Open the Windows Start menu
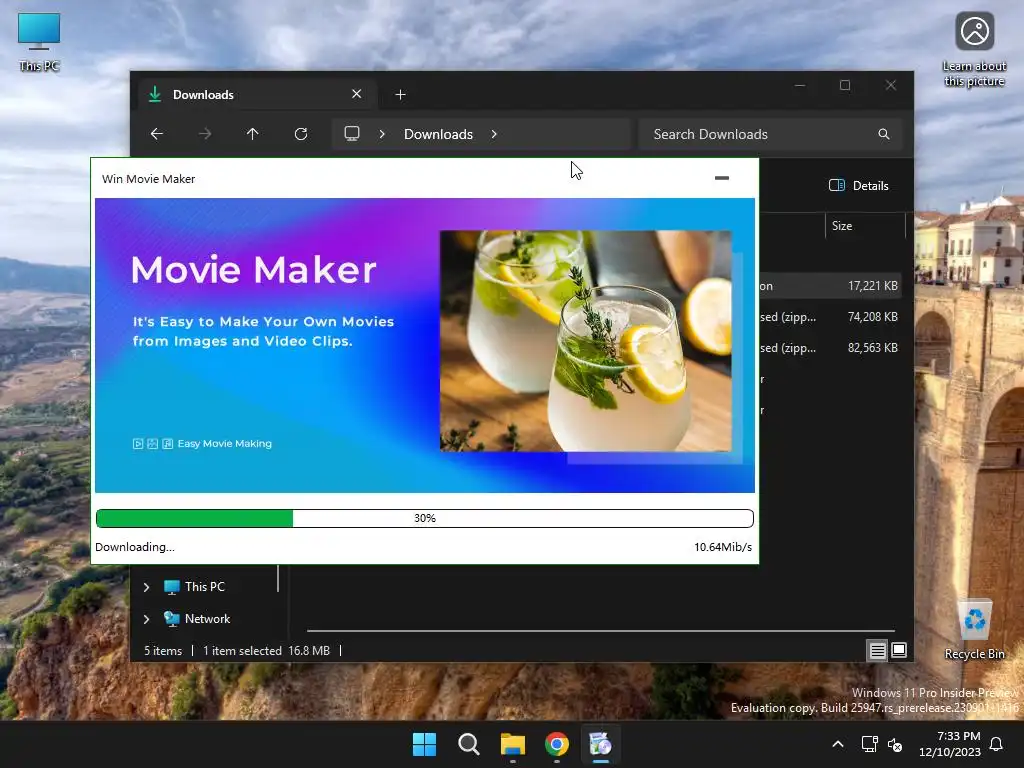The image size is (1024, 768). pyautogui.click(x=424, y=744)
